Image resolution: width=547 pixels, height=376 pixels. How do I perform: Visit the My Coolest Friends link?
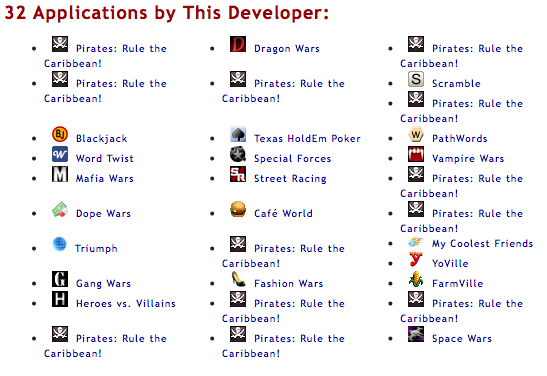(482, 244)
